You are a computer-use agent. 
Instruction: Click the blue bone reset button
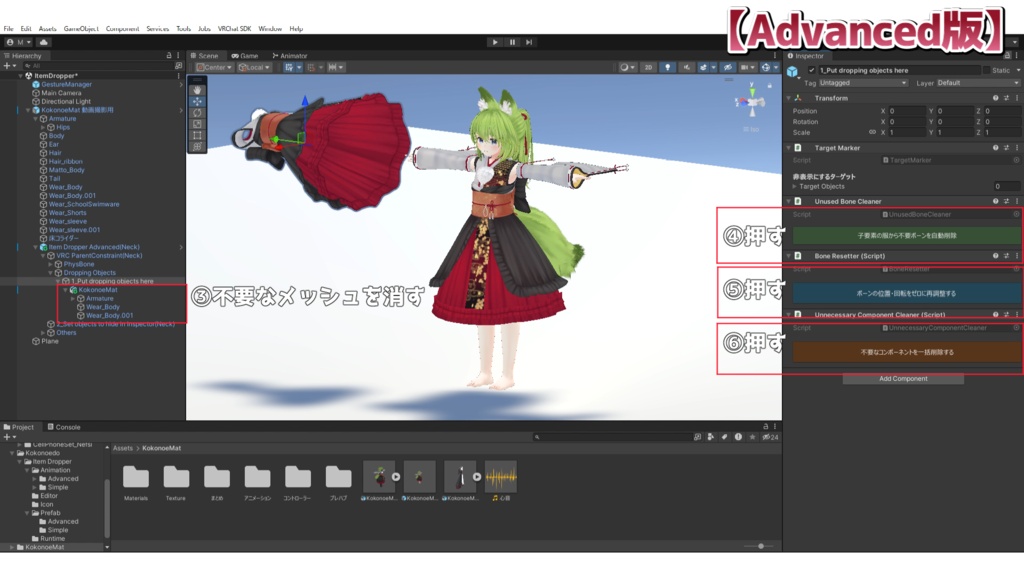click(x=906, y=293)
